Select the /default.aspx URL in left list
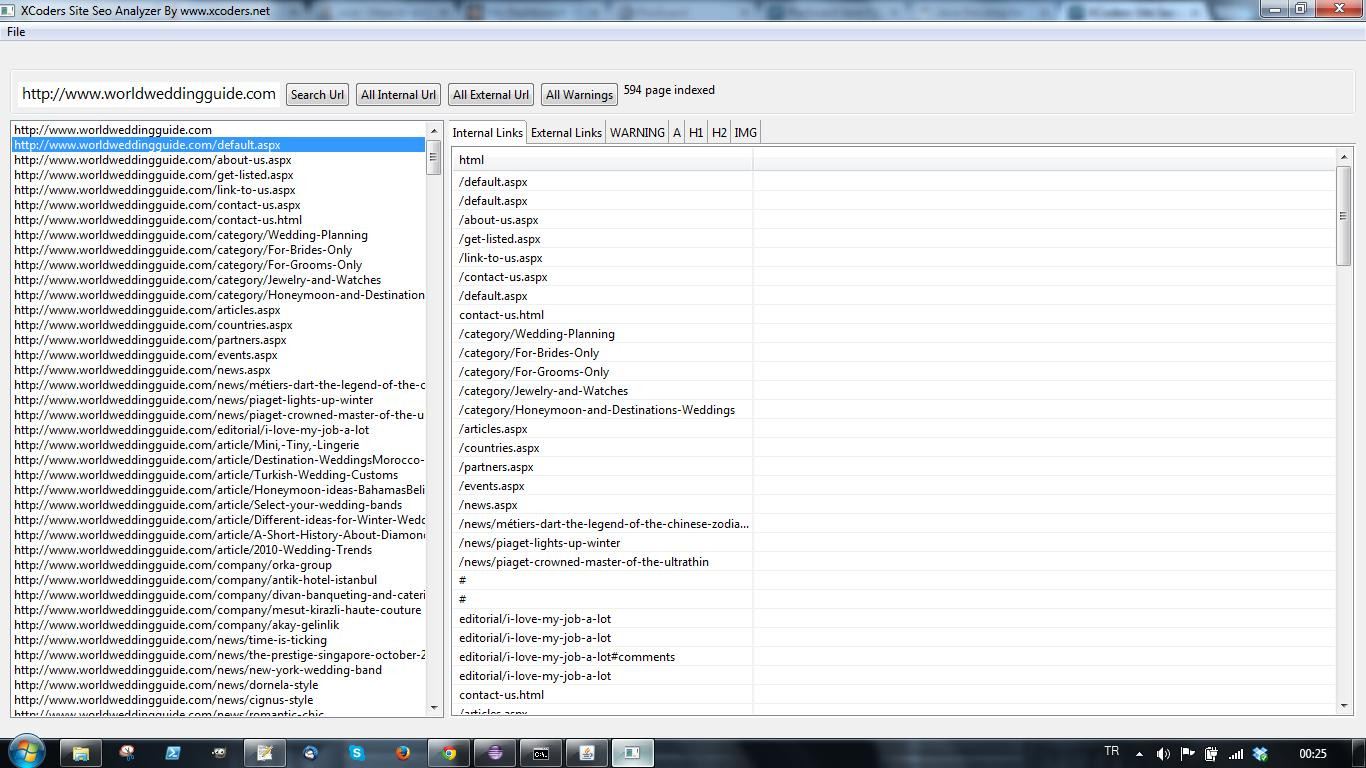Image resolution: width=1366 pixels, height=768 pixels. (x=219, y=144)
